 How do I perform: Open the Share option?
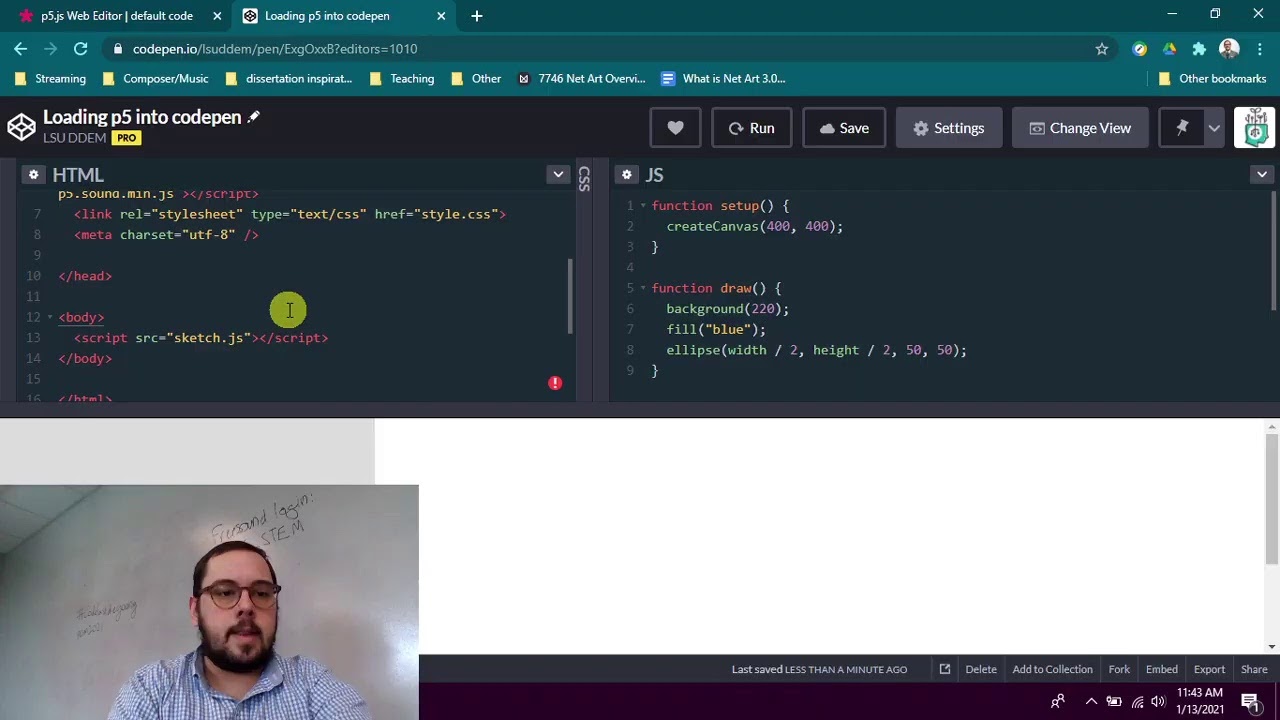click(1254, 669)
